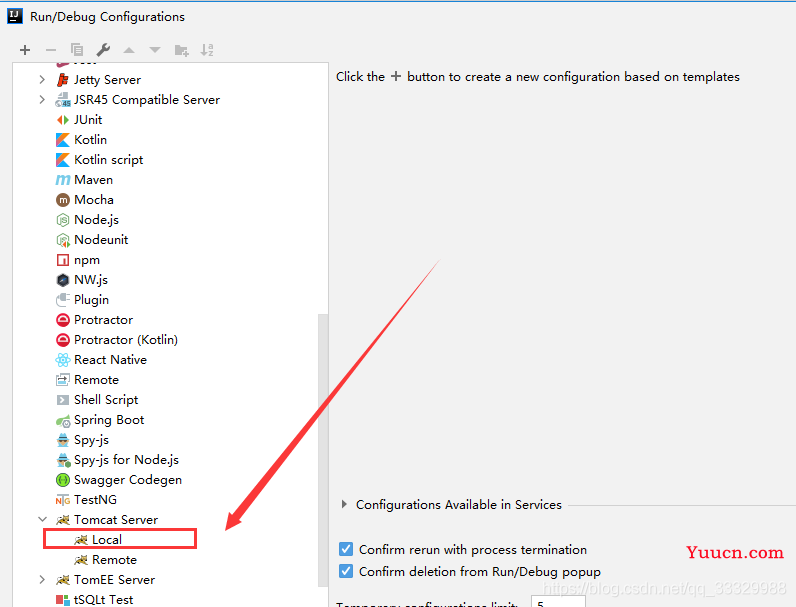Collapse the Tomcat Server node
Screen dimensions: 796x607
click(x=42, y=519)
